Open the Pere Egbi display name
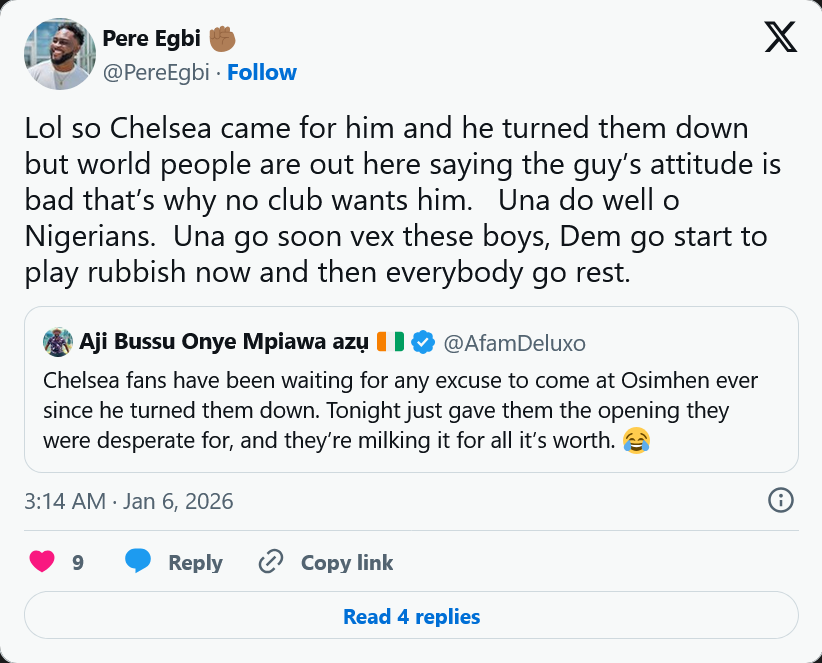The image size is (822, 663). [x=153, y=39]
